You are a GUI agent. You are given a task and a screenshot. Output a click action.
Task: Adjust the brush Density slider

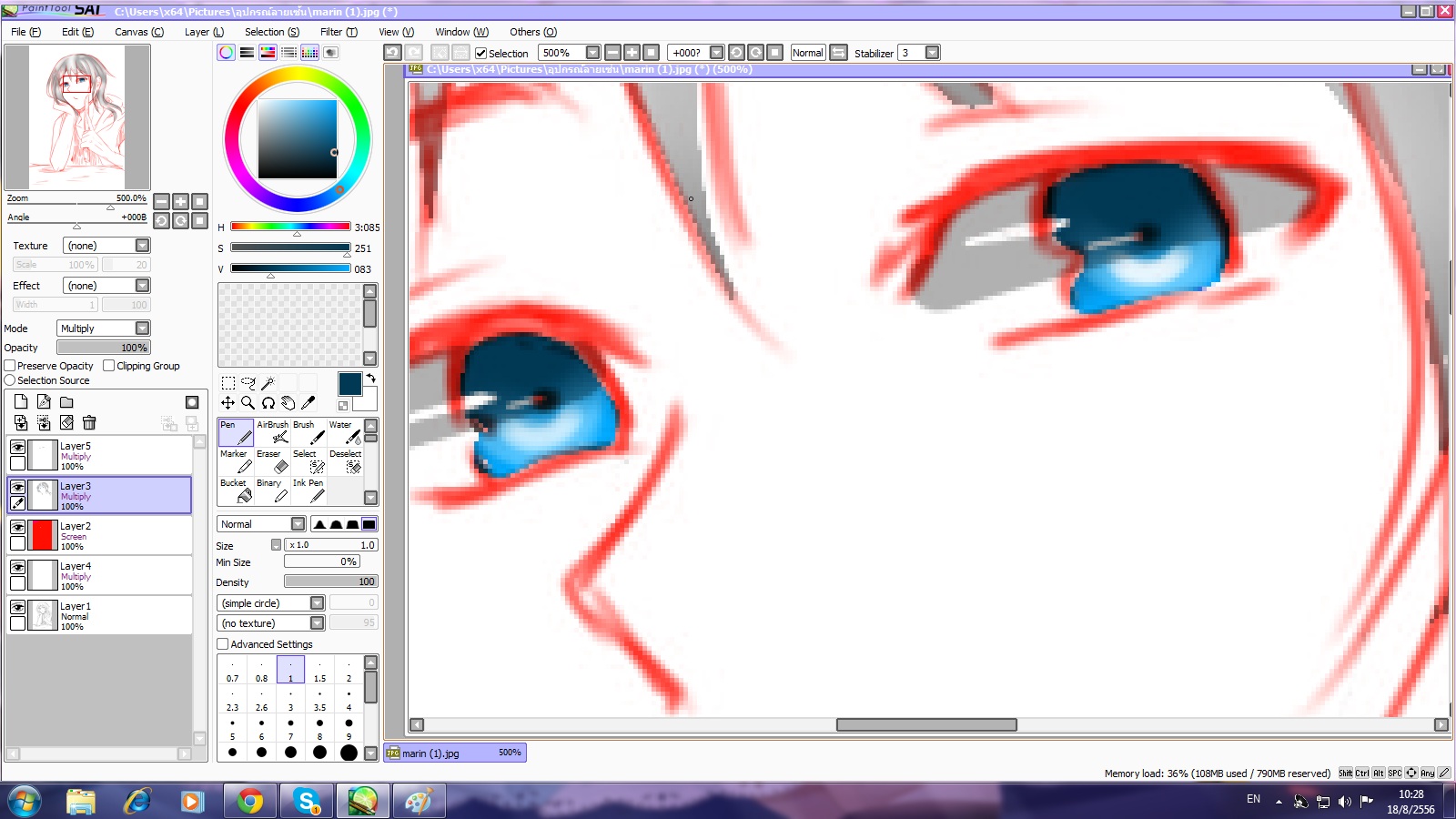(x=330, y=581)
